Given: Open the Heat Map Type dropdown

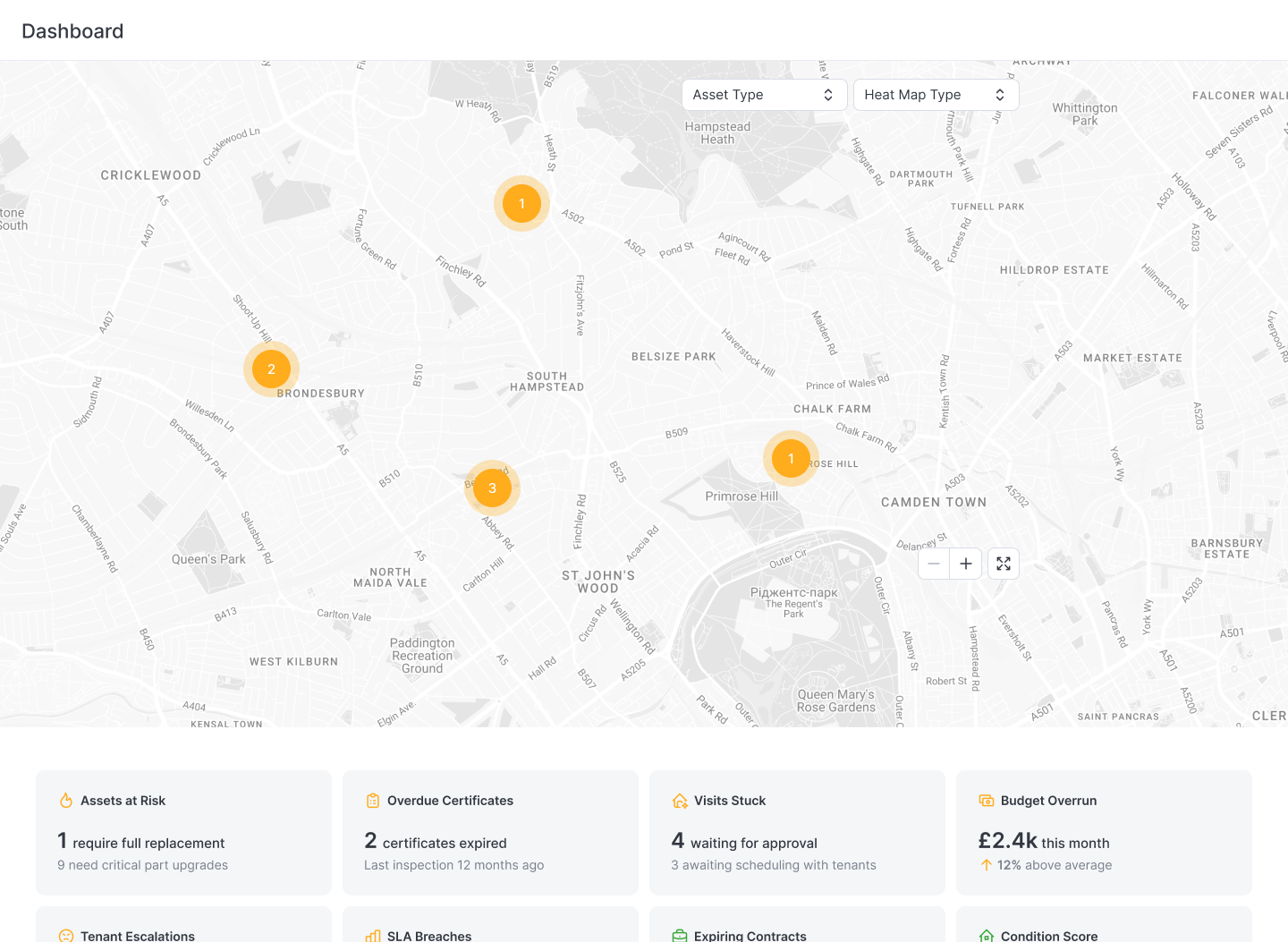Looking at the screenshot, I should pyautogui.click(x=936, y=95).
